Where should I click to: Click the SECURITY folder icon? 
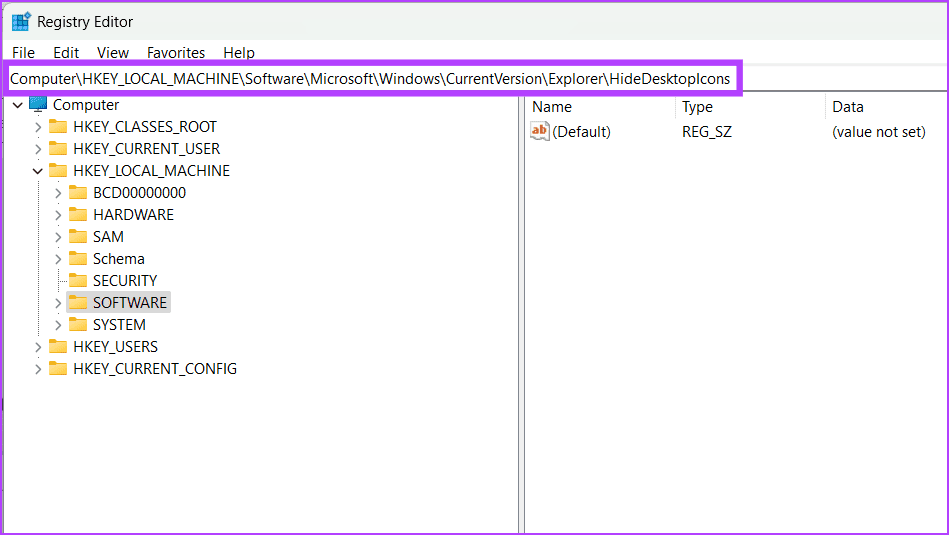point(78,280)
